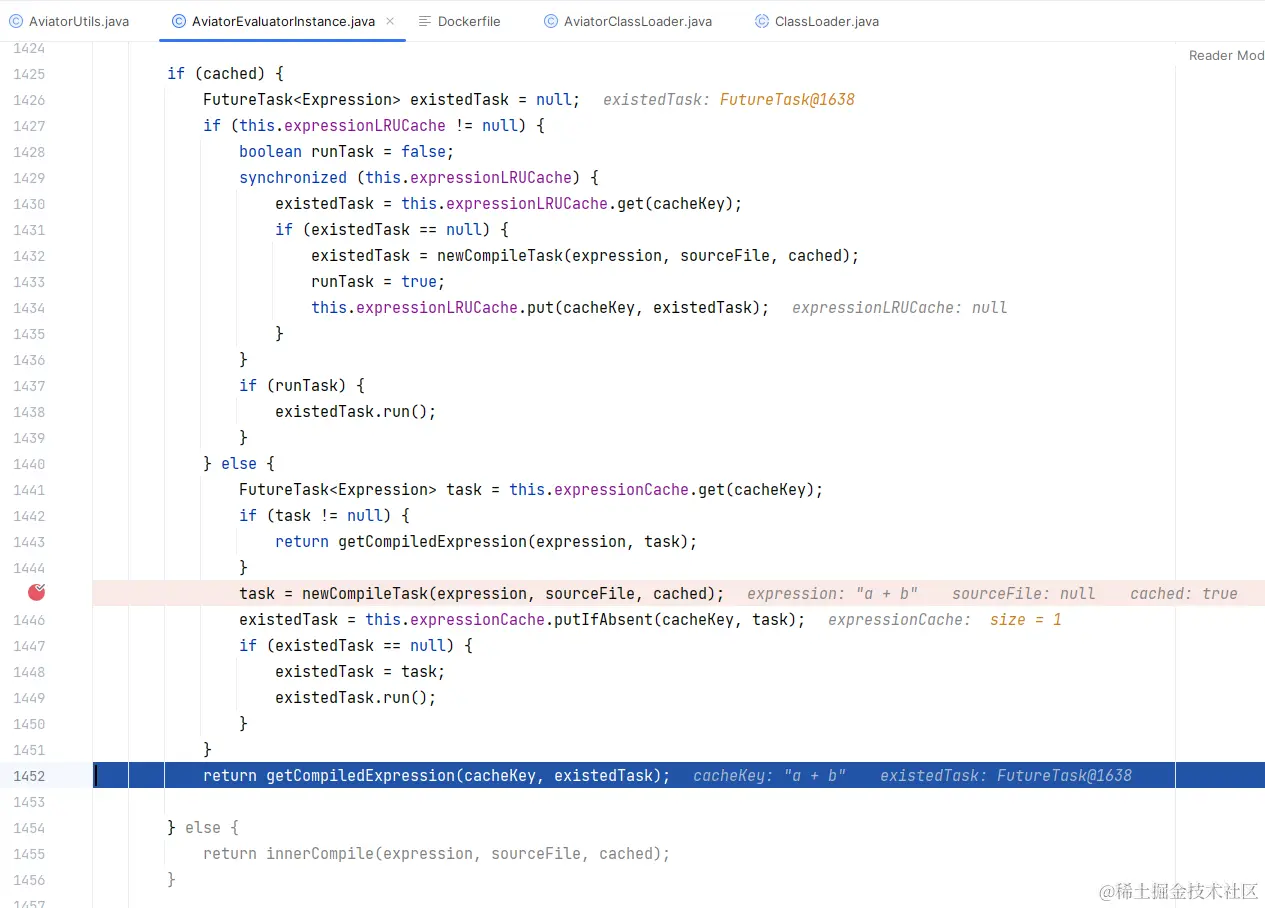Click the 'if (runTask) {' statement
Screen dimensions: 1265x908
[301, 386]
